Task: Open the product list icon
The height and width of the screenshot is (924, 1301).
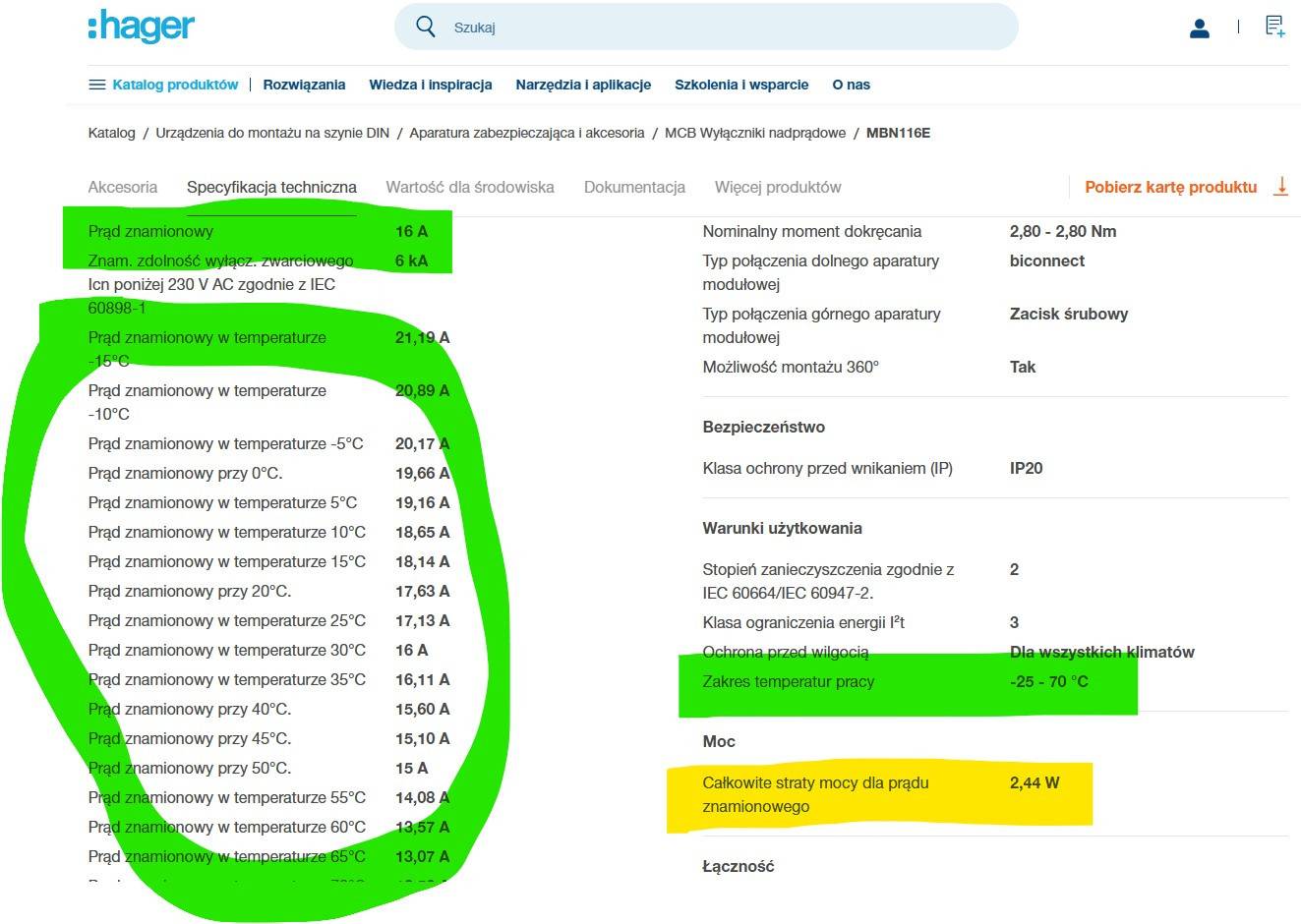Action: tap(1274, 27)
